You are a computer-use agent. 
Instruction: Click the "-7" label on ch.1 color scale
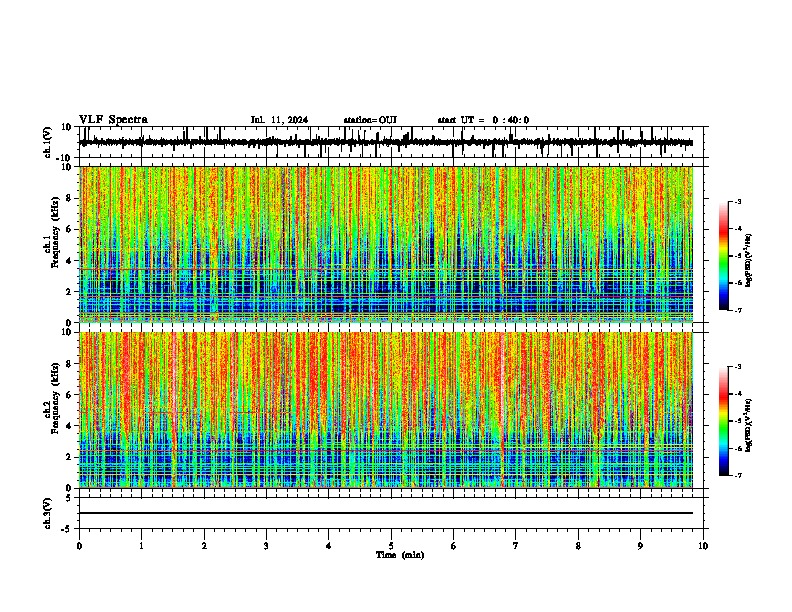pos(738,310)
